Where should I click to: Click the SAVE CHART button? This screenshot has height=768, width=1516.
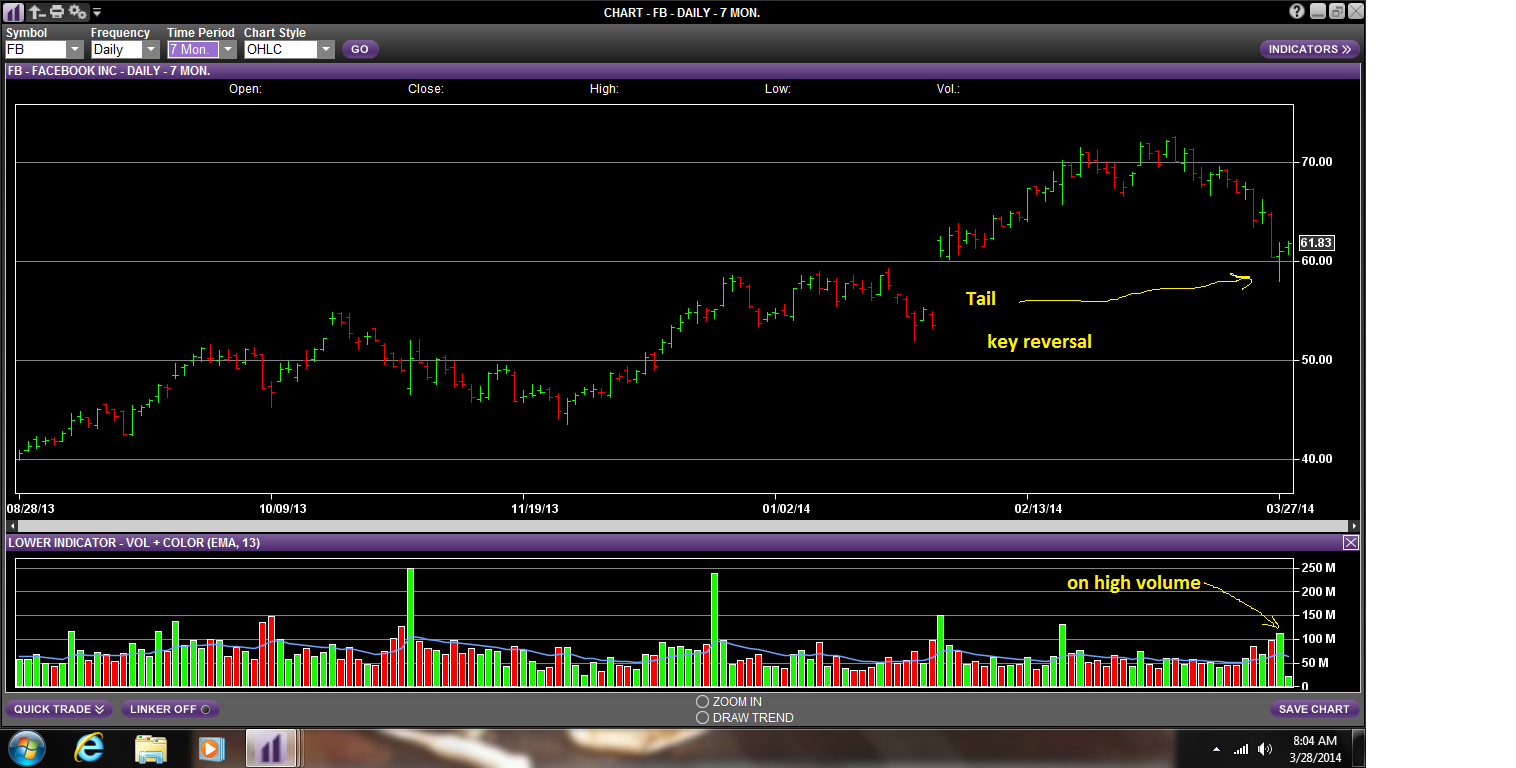pyautogui.click(x=1315, y=709)
